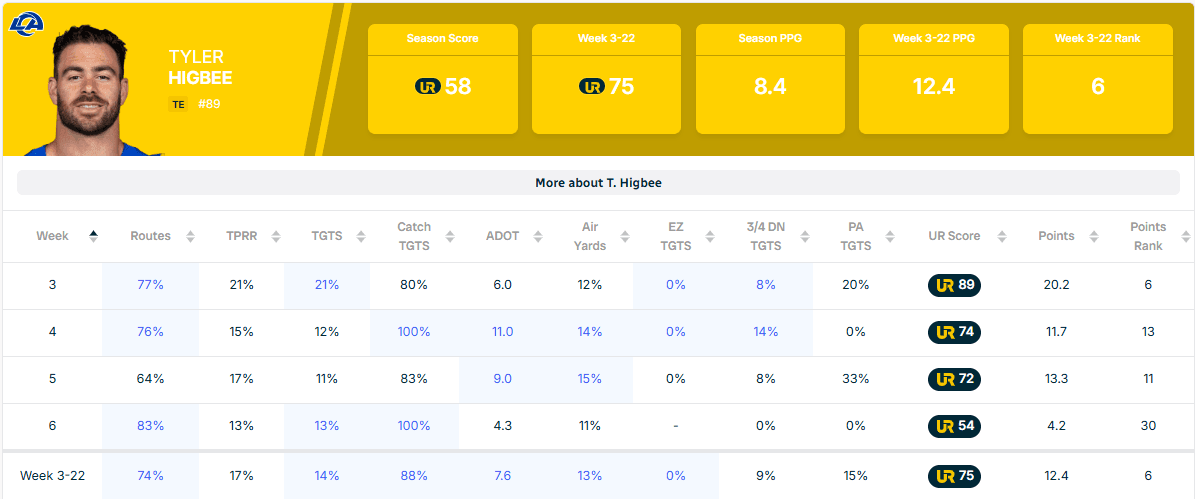Sort by Catch TGTS column arrows
The height and width of the screenshot is (499, 1195).
coord(450,236)
